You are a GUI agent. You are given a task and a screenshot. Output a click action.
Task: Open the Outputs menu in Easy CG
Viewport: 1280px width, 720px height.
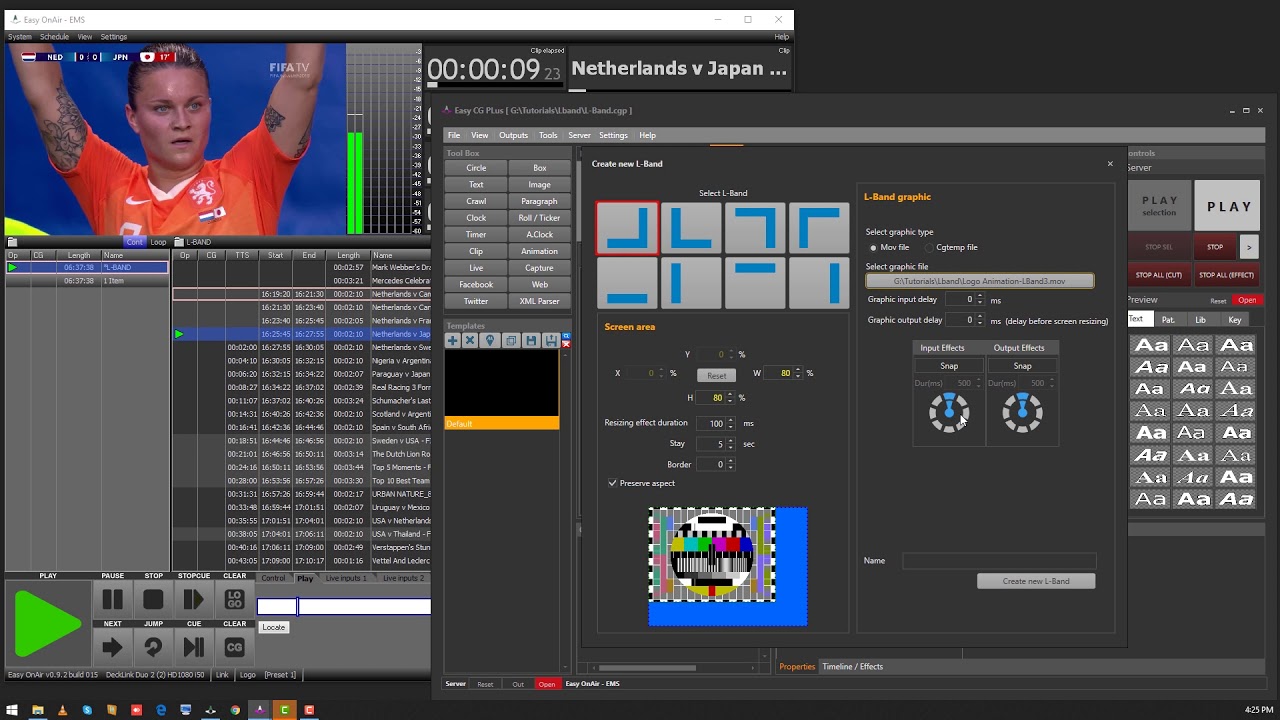tap(513, 135)
